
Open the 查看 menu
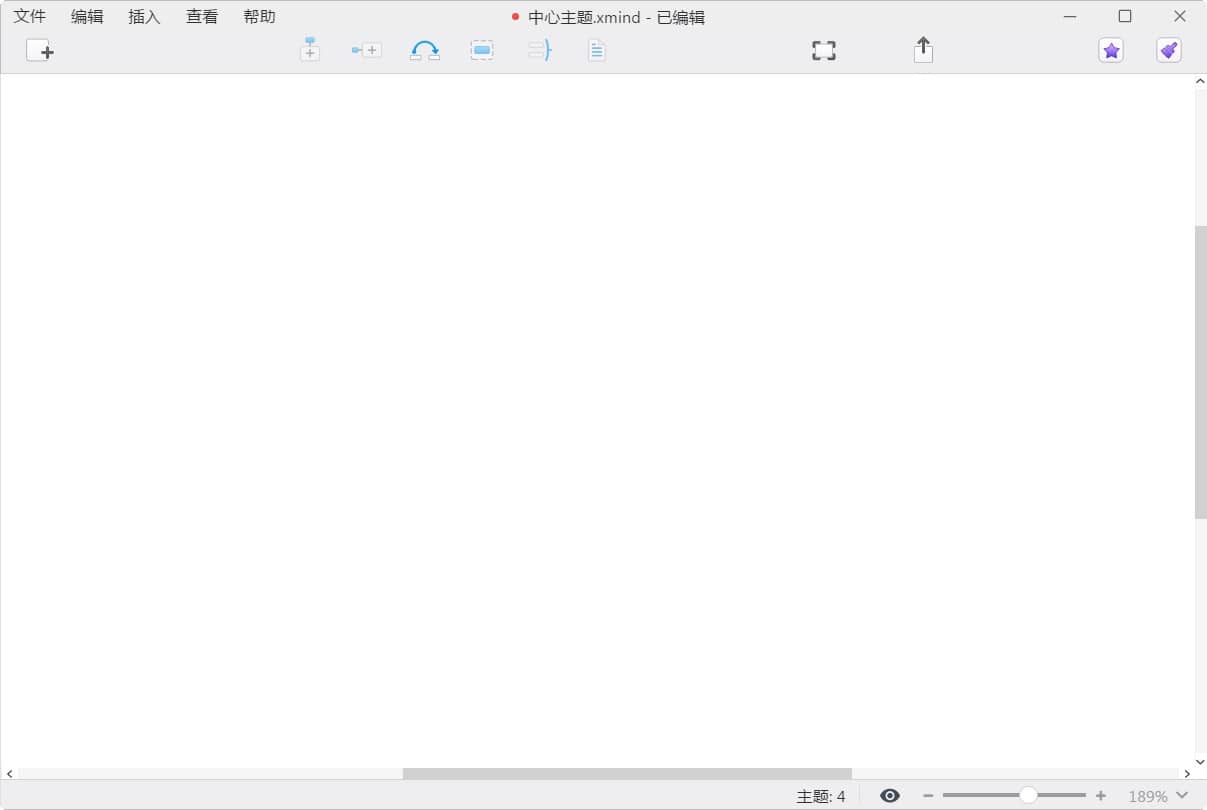click(202, 17)
